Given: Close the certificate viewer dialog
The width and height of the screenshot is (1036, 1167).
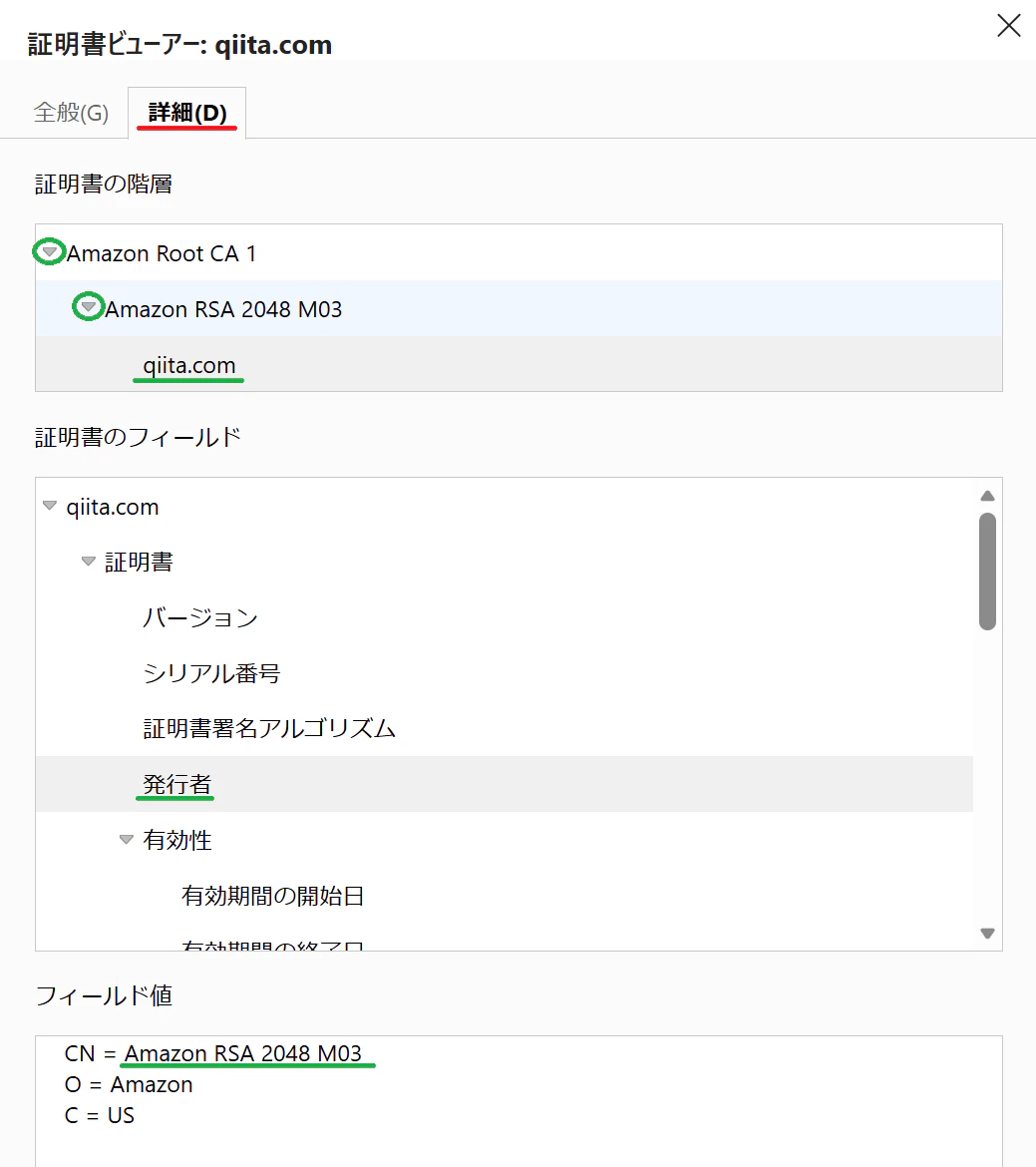Looking at the screenshot, I should (x=1008, y=25).
